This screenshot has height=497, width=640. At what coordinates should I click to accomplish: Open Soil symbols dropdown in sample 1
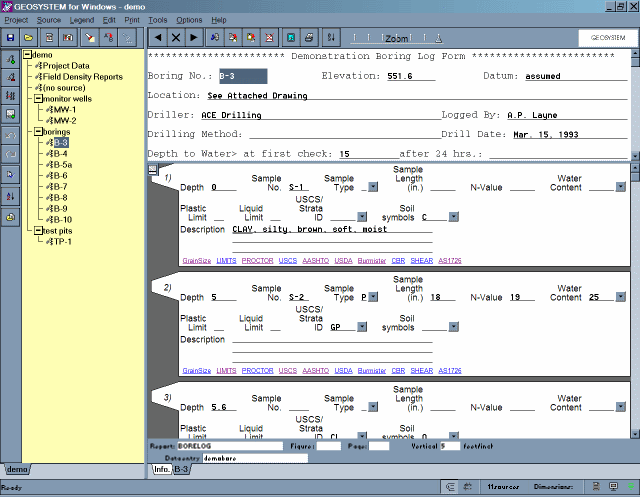(453, 216)
